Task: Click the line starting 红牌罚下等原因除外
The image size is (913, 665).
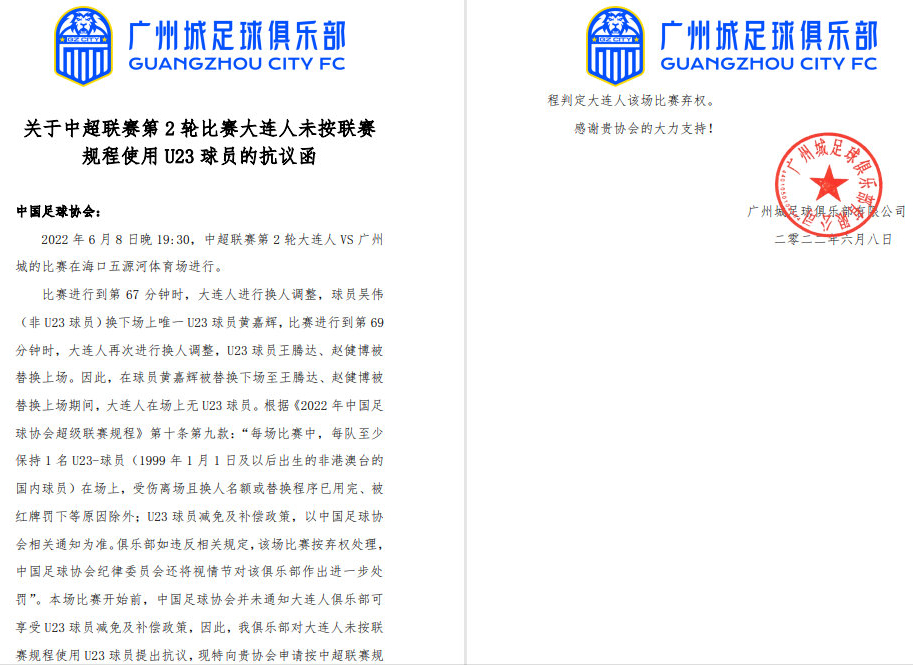Action: 200,517
